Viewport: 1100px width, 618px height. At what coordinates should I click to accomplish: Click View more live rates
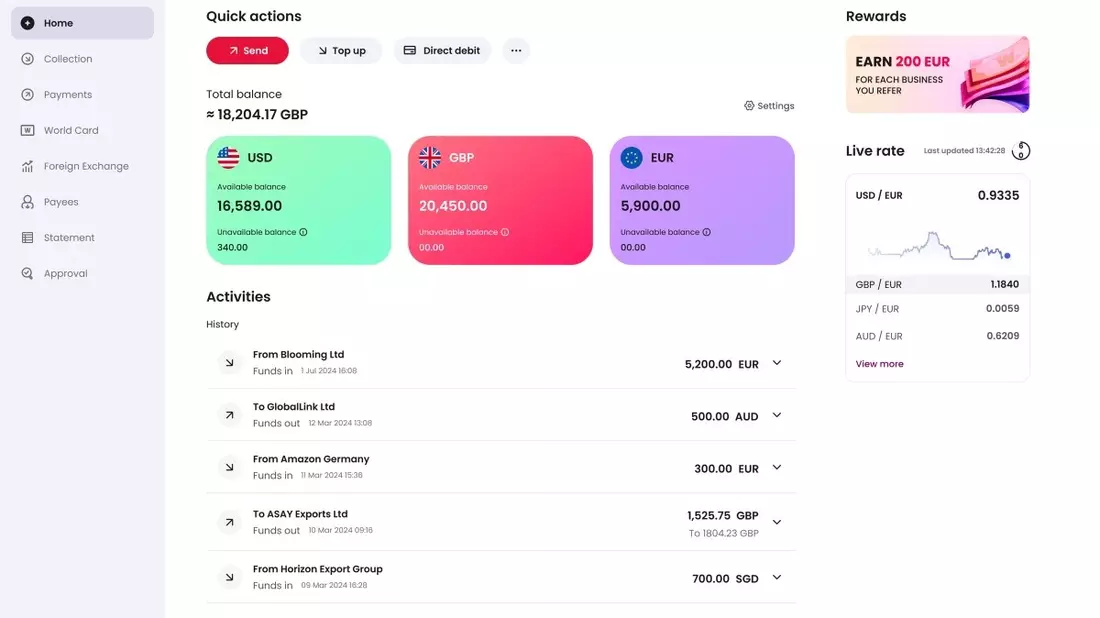[x=879, y=364]
